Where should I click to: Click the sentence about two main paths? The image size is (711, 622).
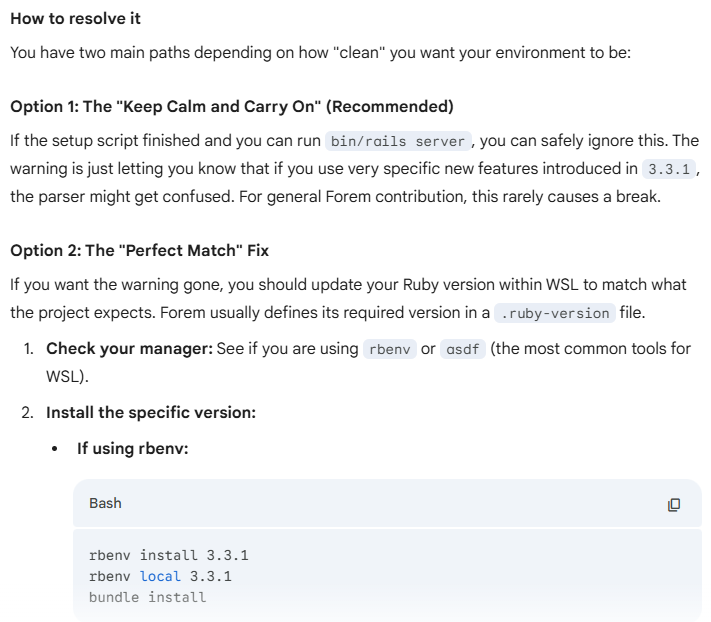click(321, 53)
